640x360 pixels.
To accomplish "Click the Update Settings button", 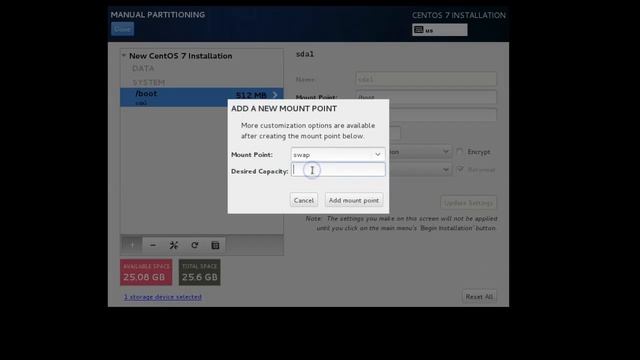I will (x=469, y=203).
